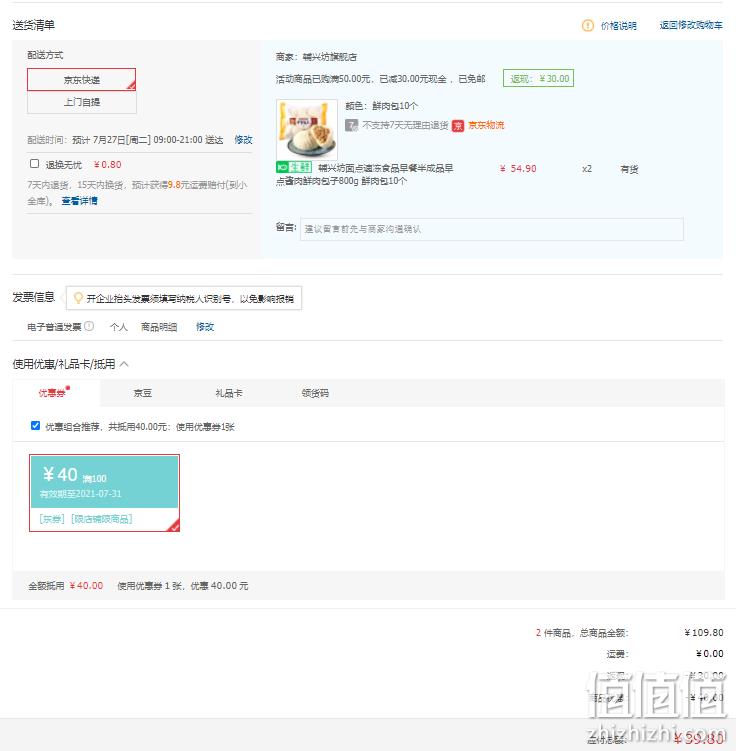This screenshot has width=736, height=751.
Task: Collapse the coupons/gift card section chevron
Action: click(x=124, y=364)
